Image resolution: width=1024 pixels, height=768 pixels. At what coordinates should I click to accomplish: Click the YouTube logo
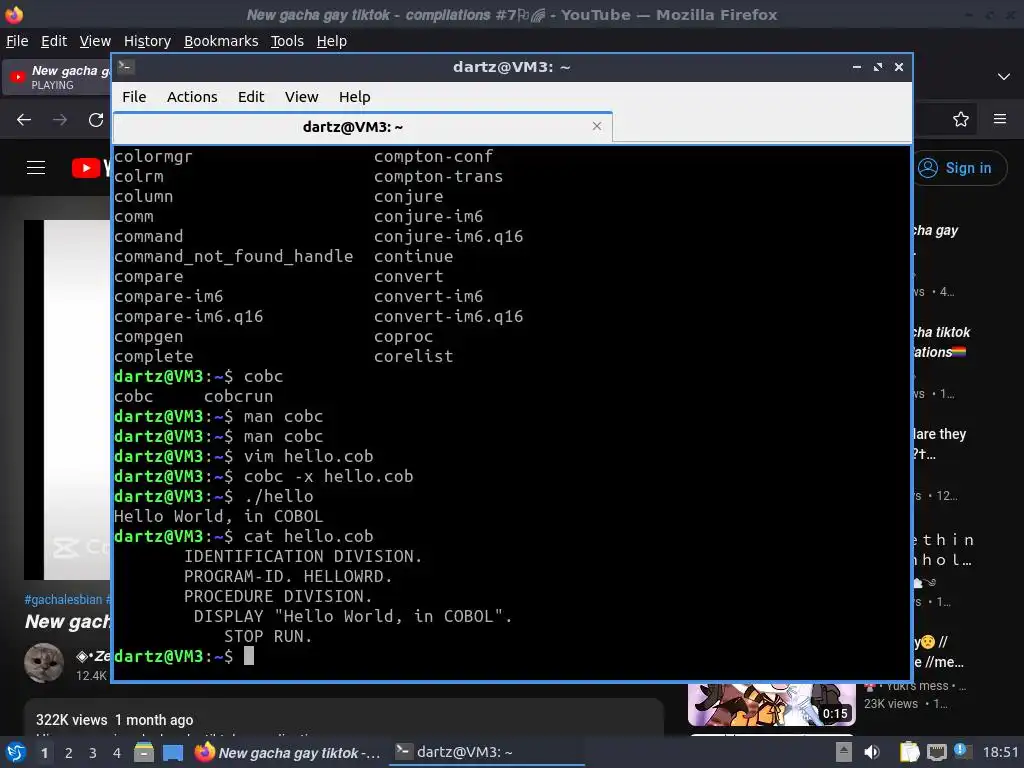[x=90, y=168]
